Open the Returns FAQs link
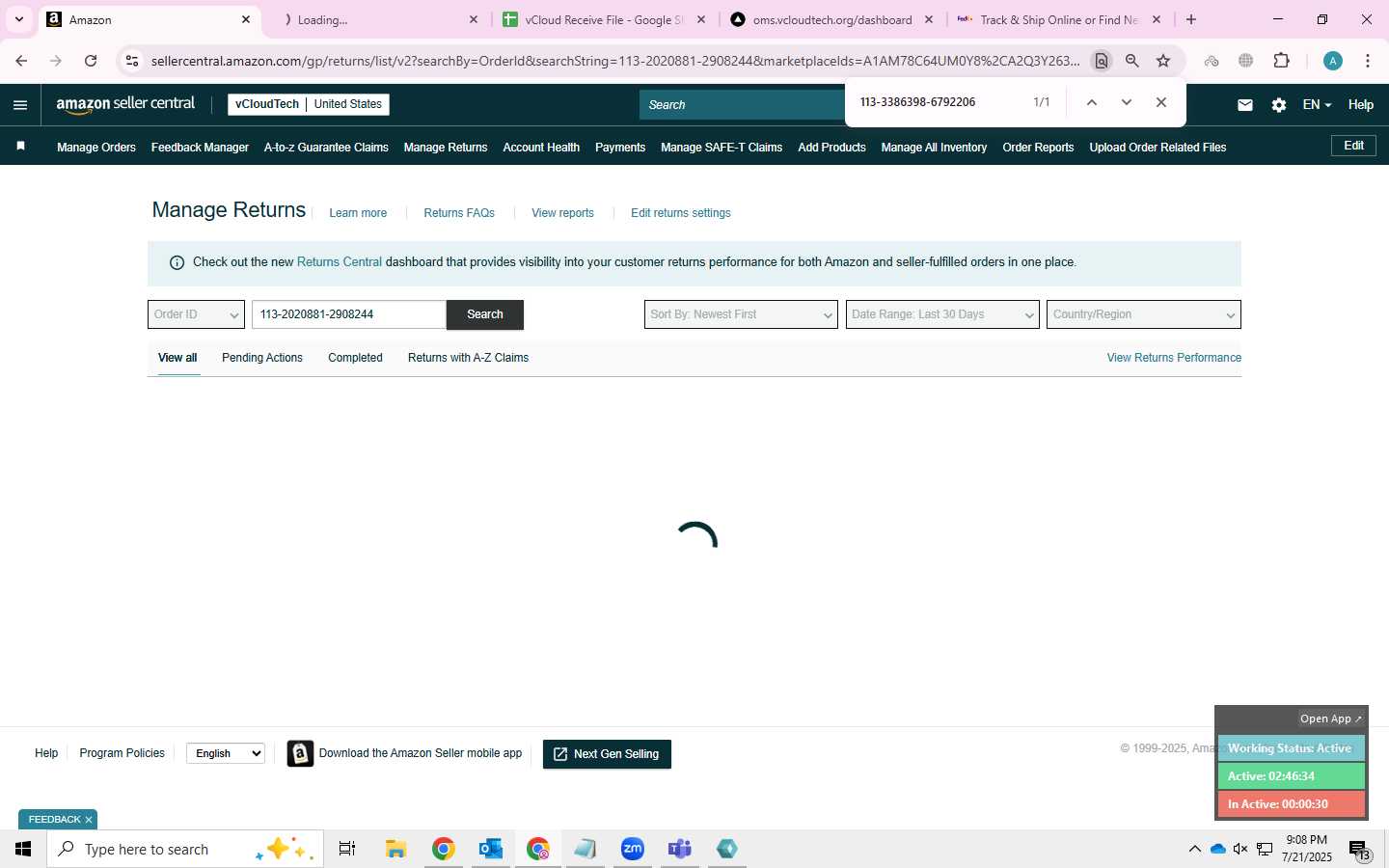Viewport: 1389px width, 868px height. (x=459, y=213)
